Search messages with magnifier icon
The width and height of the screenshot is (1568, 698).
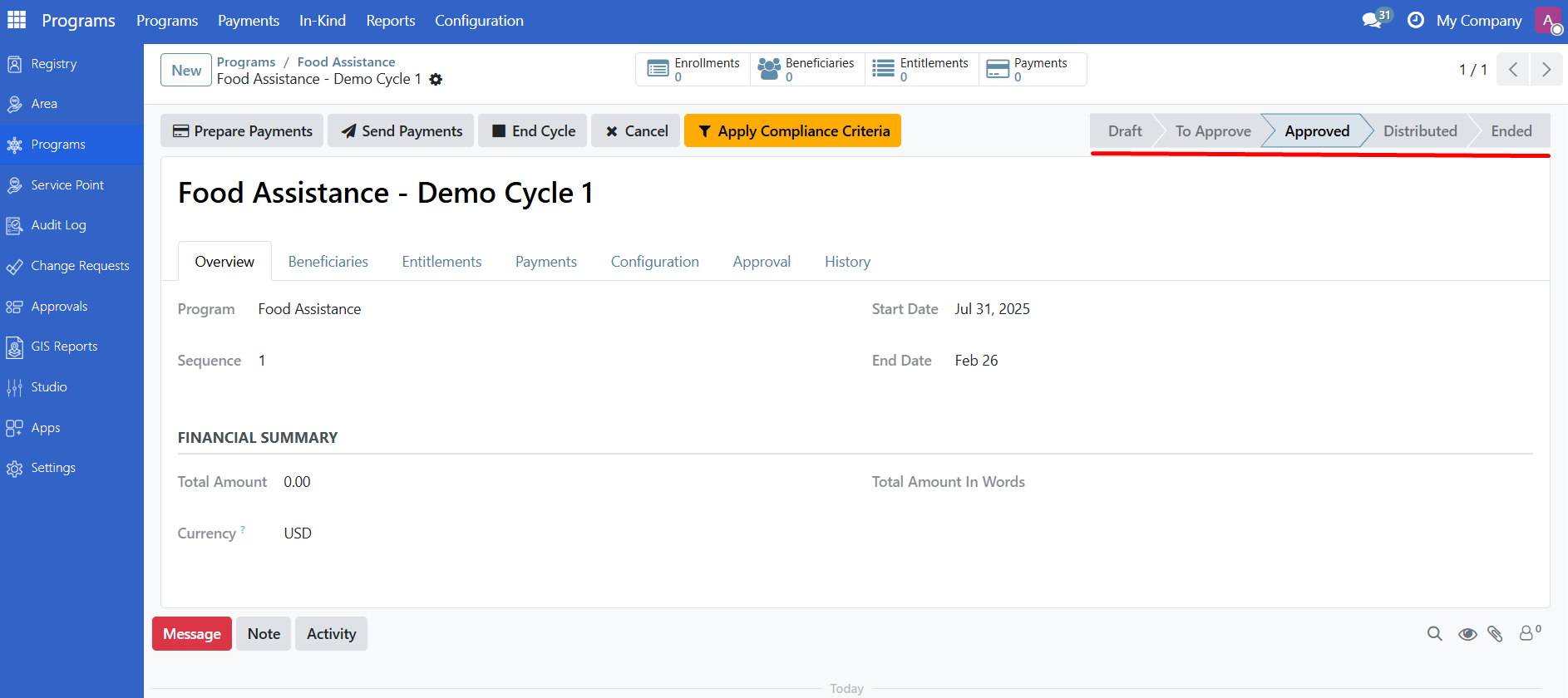[1434, 634]
